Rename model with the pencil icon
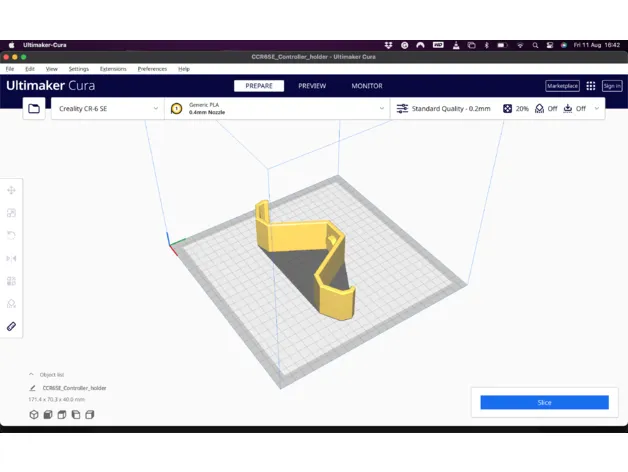Viewport: 628px width, 472px height. [x=32, y=388]
